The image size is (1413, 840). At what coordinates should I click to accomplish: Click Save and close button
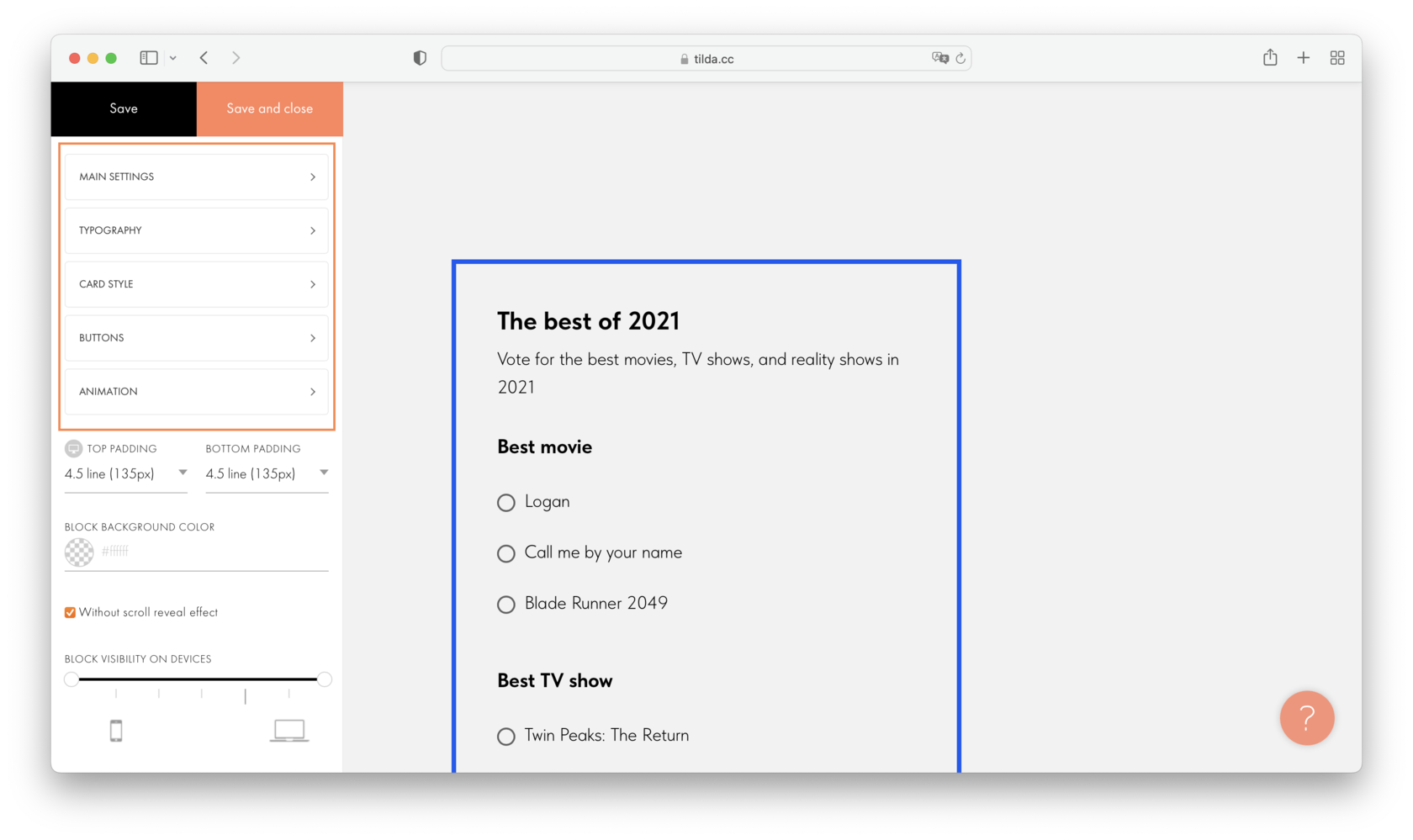(270, 108)
